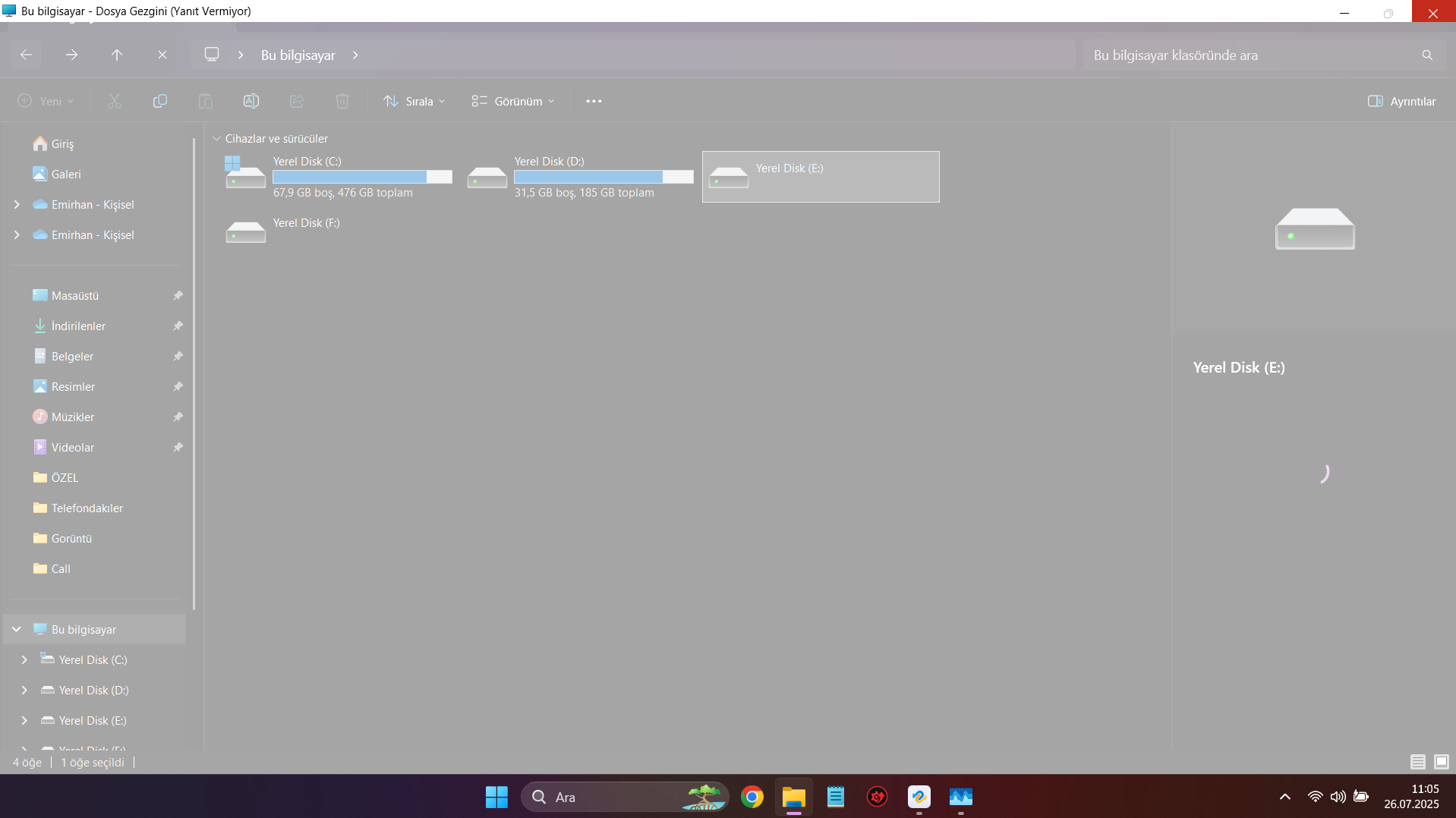Switch to large thumbnails view icon

1442,762
